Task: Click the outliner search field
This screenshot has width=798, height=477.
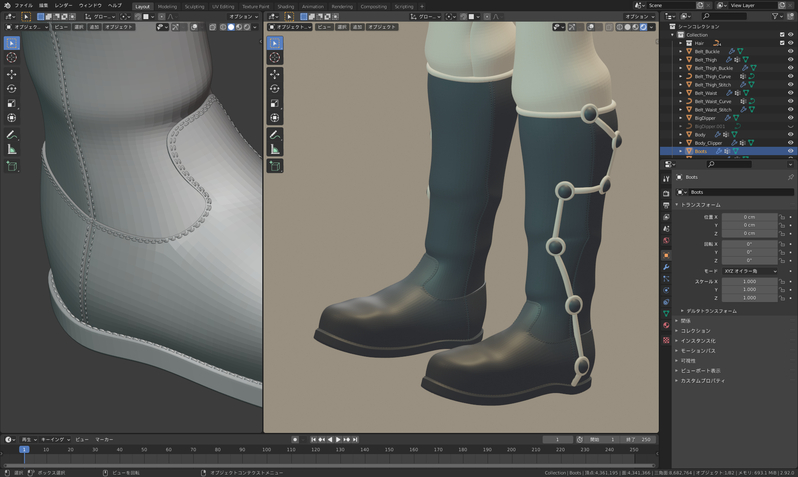Action: tap(723, 16)
